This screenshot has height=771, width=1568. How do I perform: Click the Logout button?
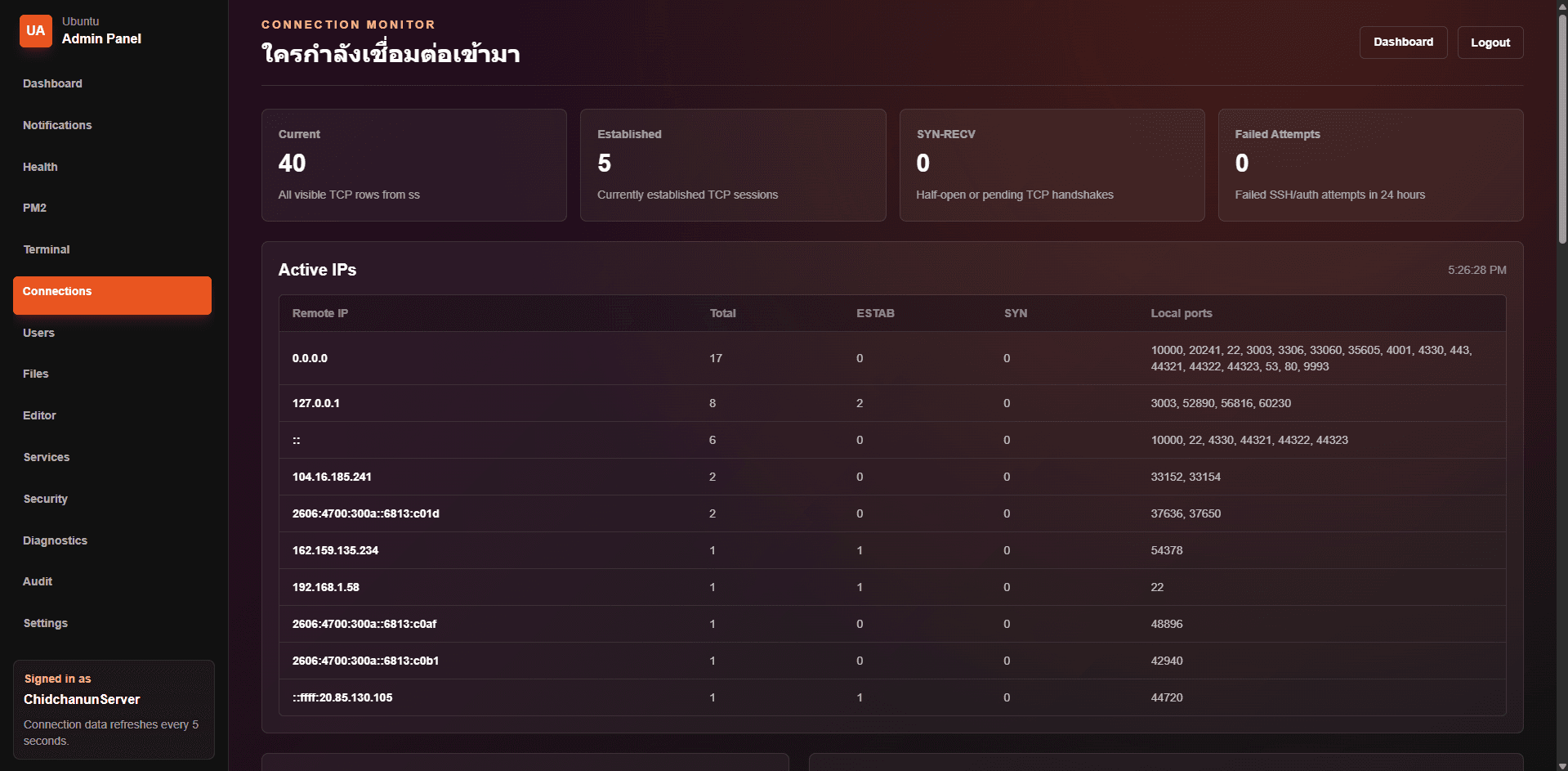point(1490,43)
